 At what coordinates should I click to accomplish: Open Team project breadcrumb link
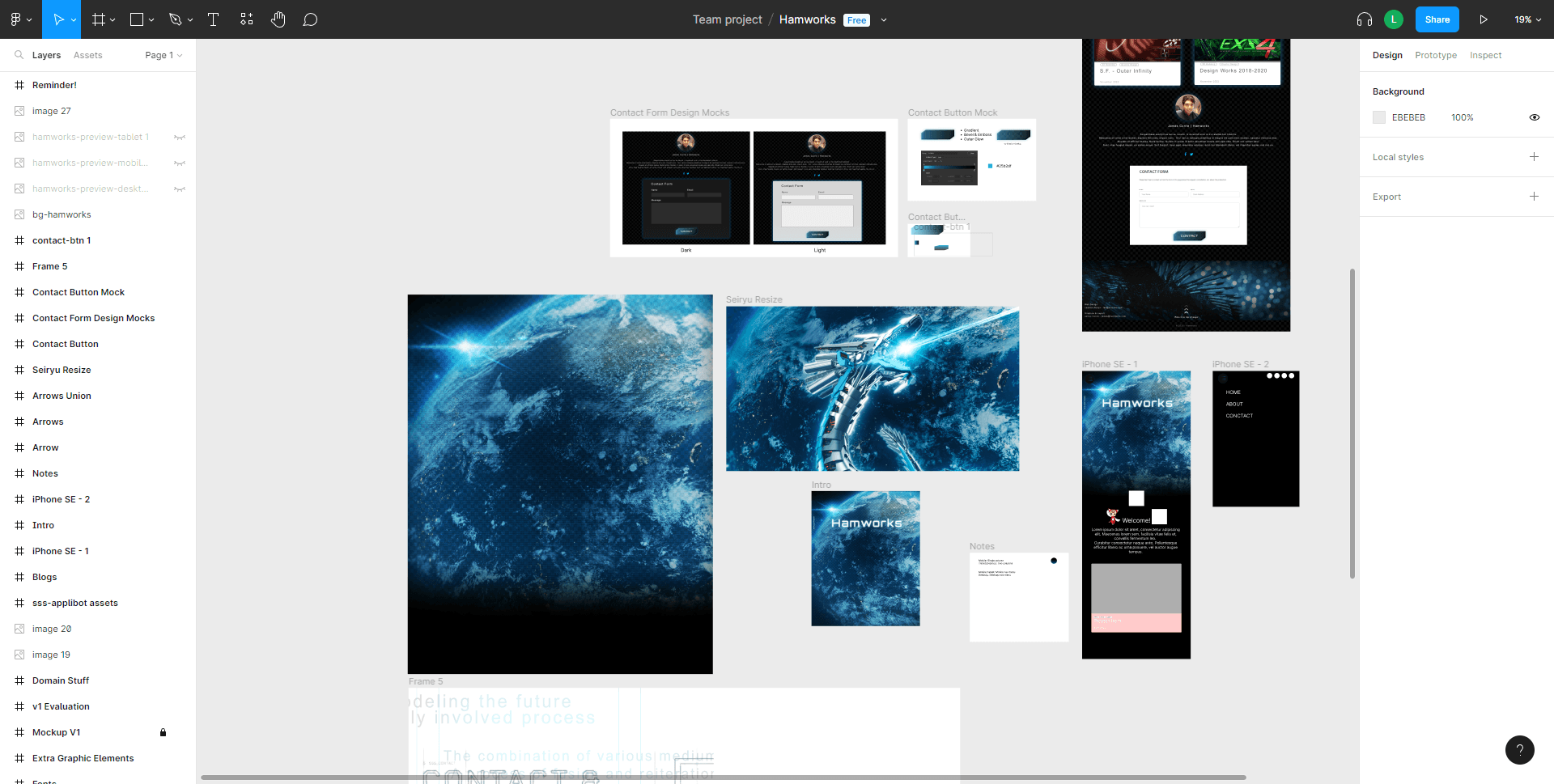[727, 19]
